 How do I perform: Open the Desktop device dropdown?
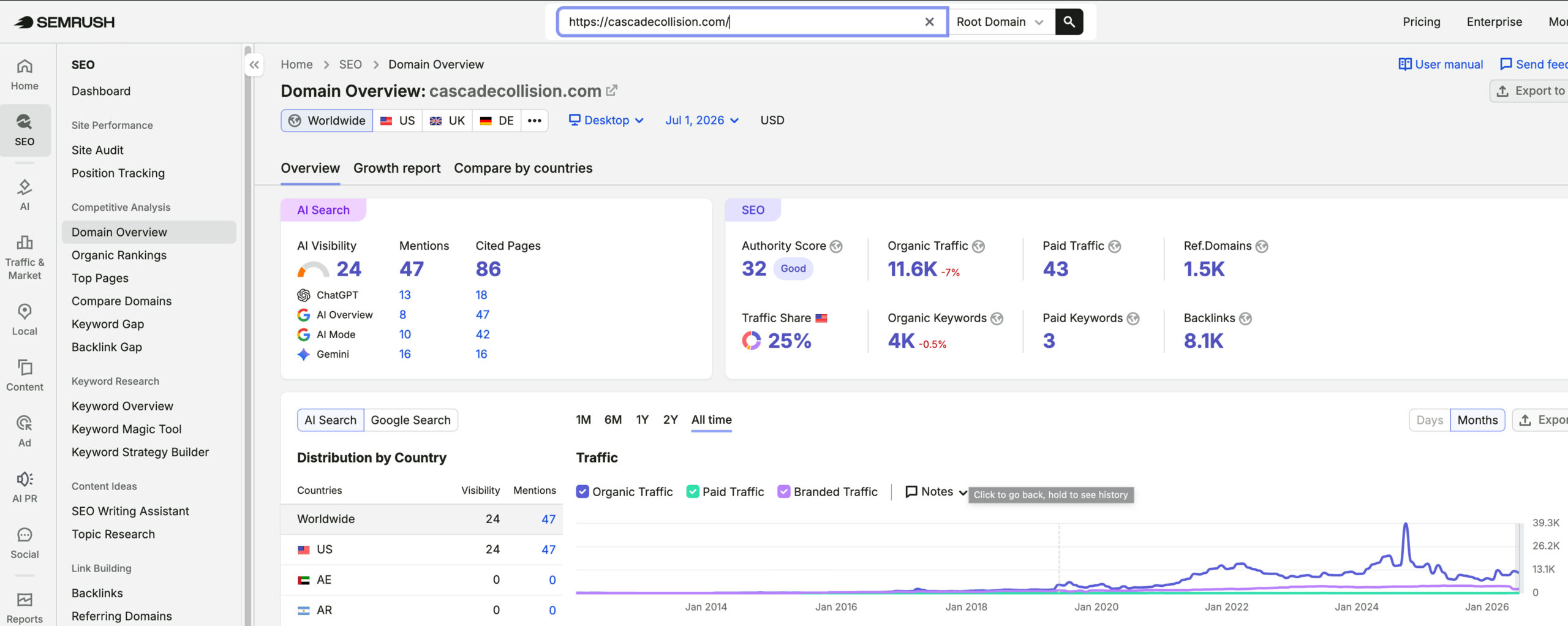606,121
